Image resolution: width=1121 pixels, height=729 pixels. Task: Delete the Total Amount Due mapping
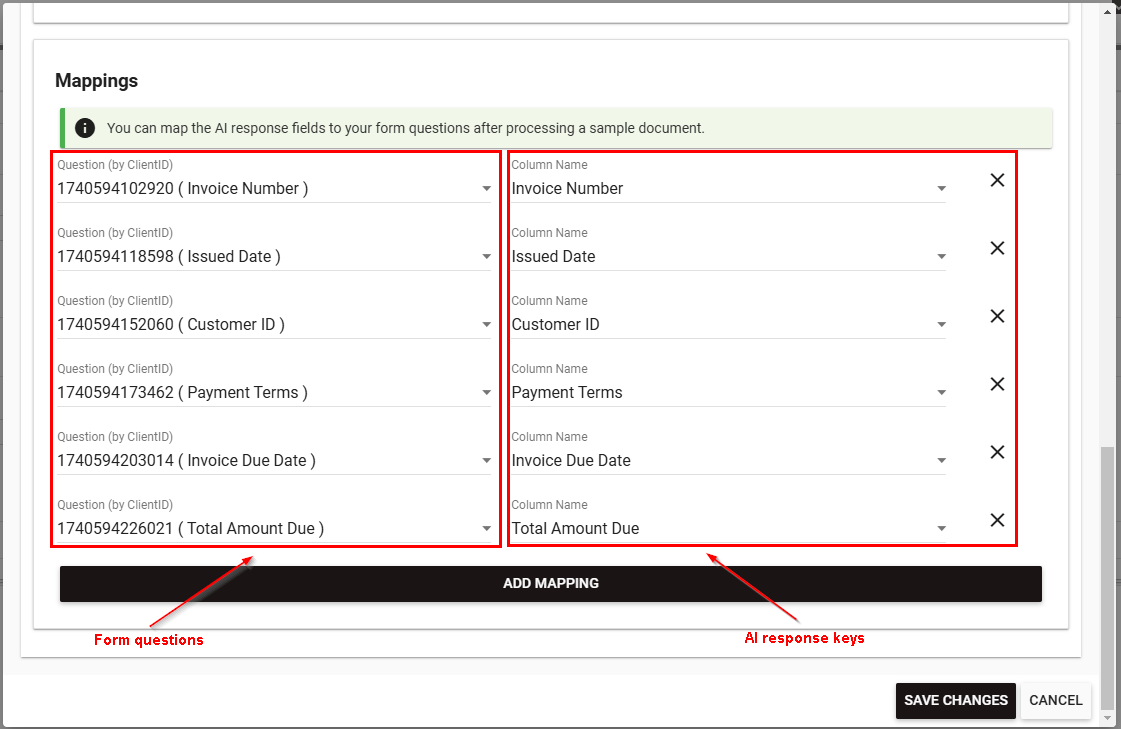(997, 520)
